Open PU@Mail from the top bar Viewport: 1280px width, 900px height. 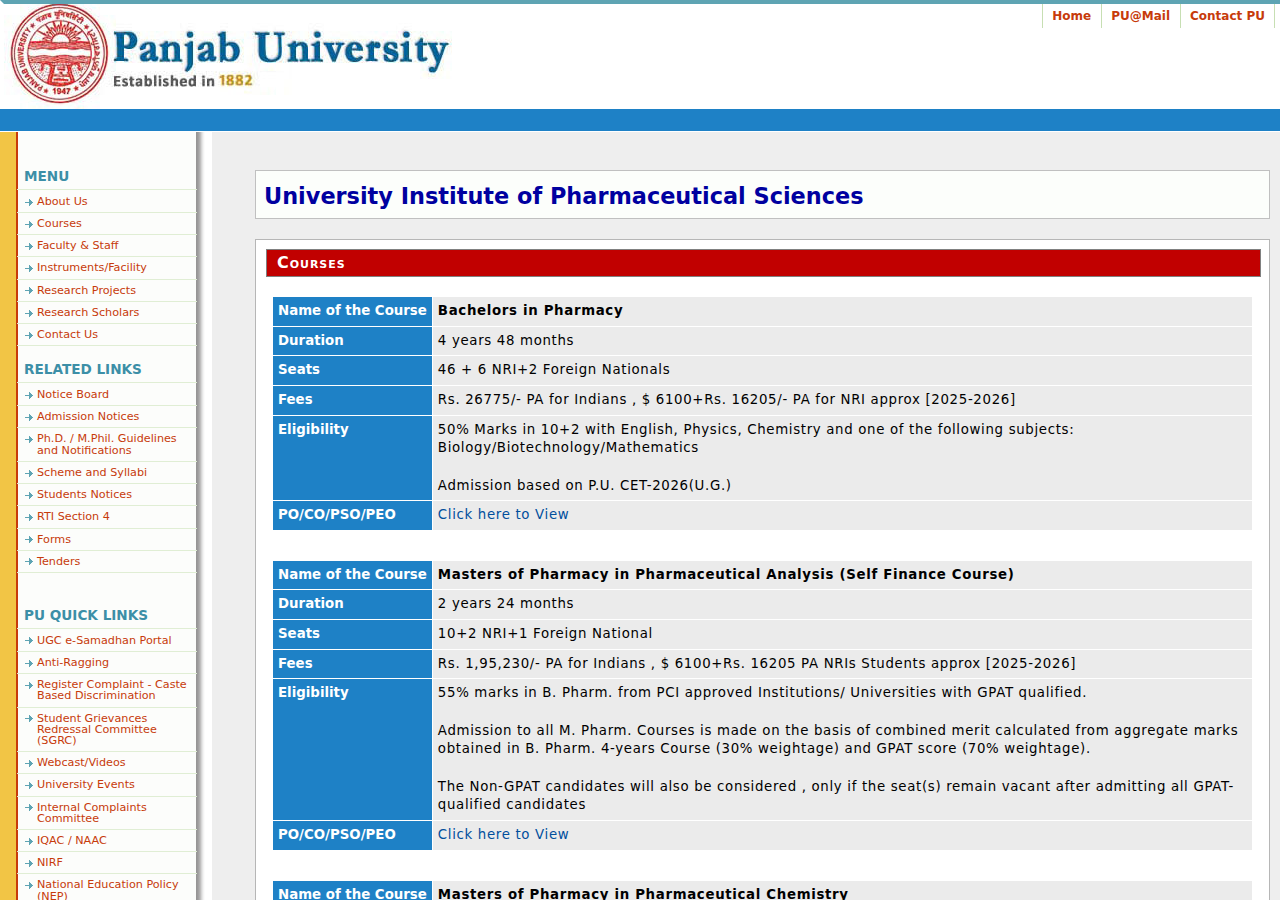(1140, 16)
